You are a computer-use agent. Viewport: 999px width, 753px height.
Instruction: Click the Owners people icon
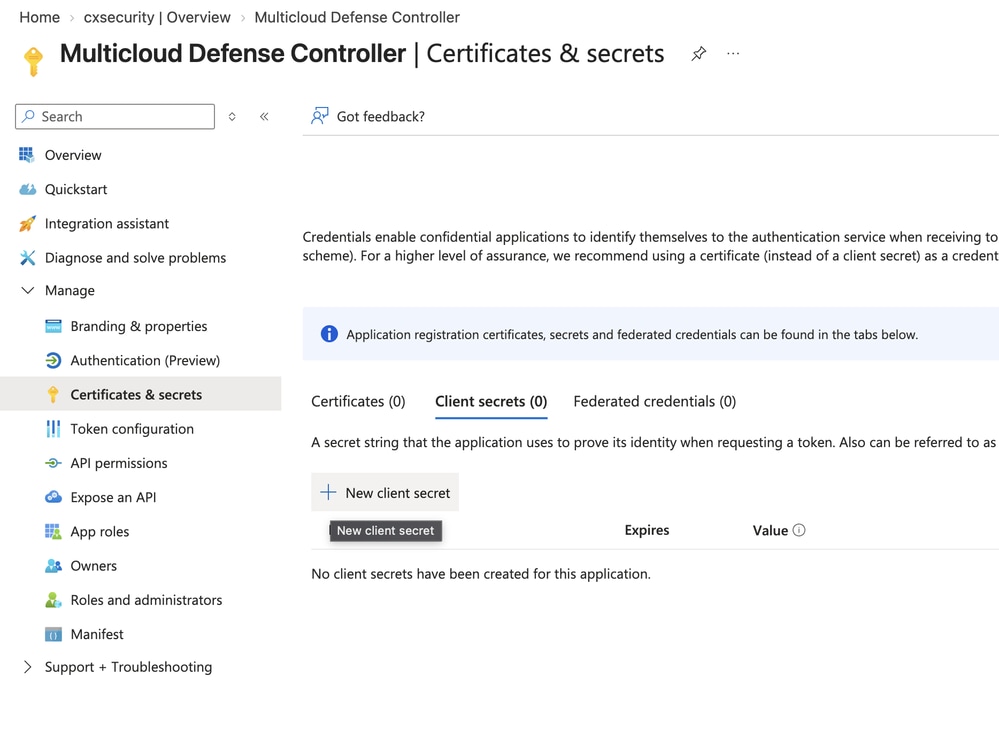tap(54, 566)
